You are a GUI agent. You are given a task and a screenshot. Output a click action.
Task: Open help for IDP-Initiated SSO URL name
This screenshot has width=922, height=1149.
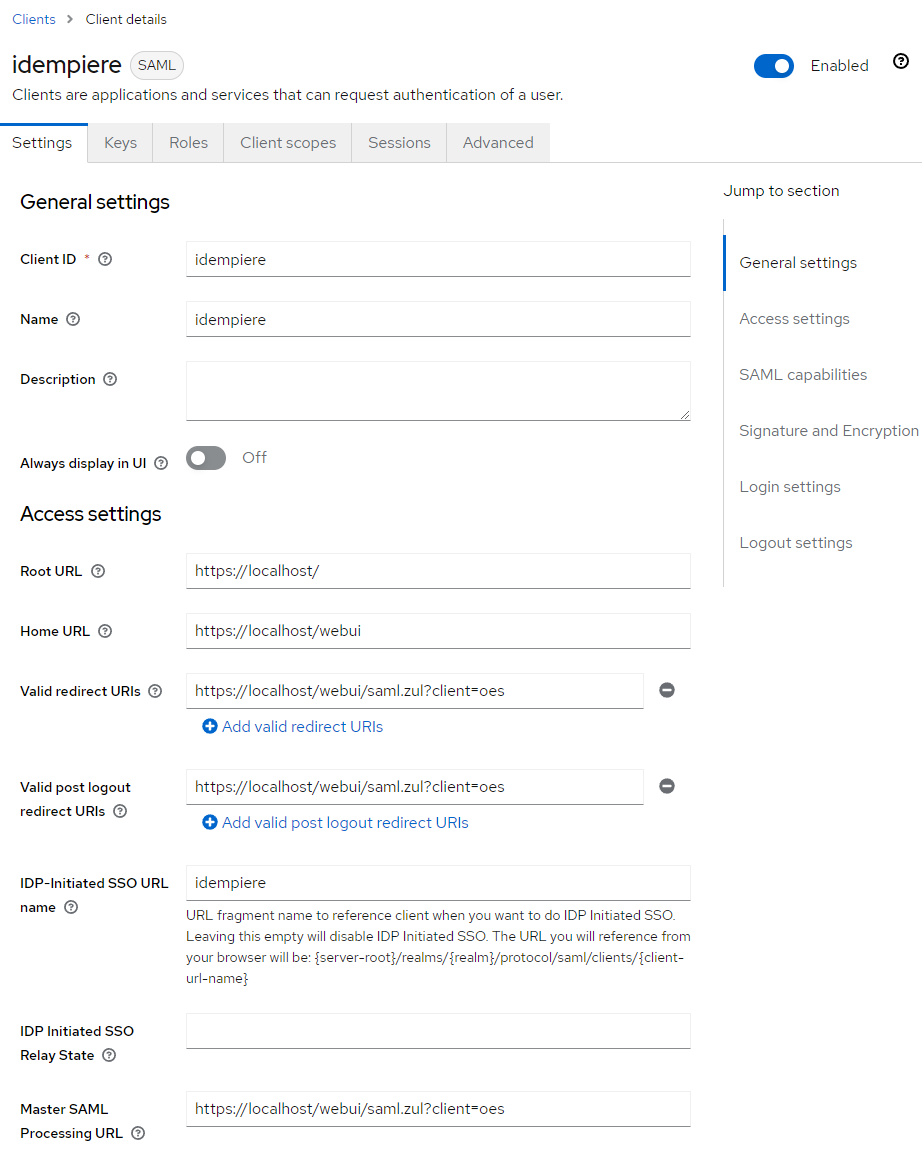point(70,907)
